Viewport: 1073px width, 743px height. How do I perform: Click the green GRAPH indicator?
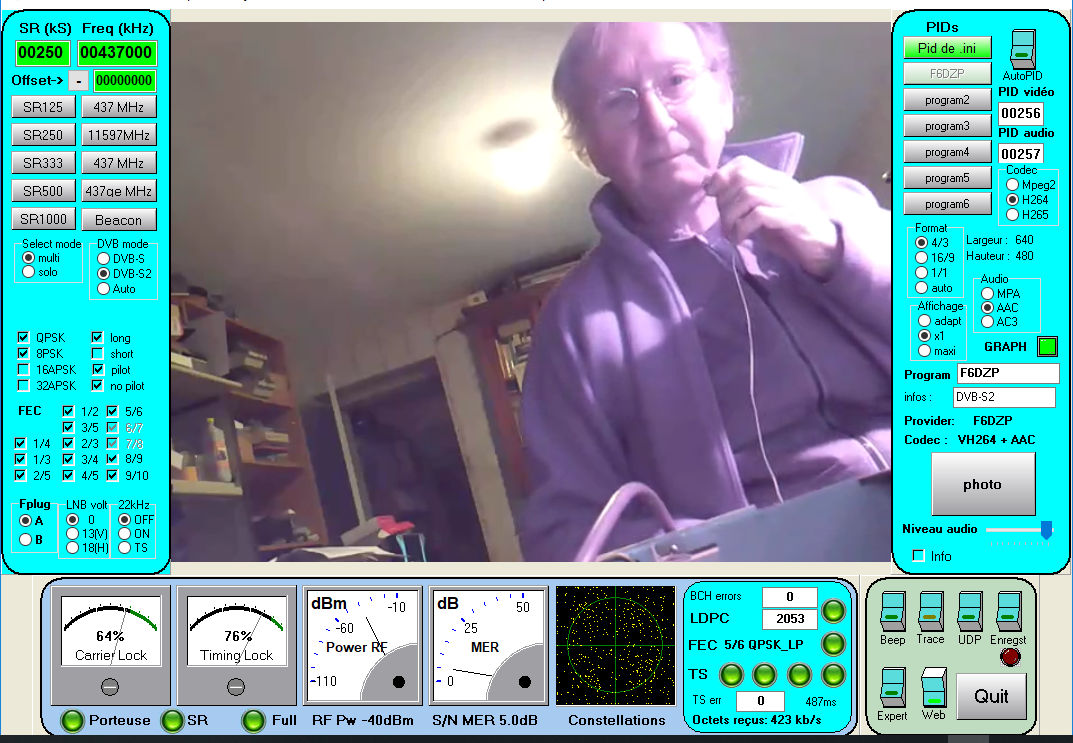click(1047, 347)
